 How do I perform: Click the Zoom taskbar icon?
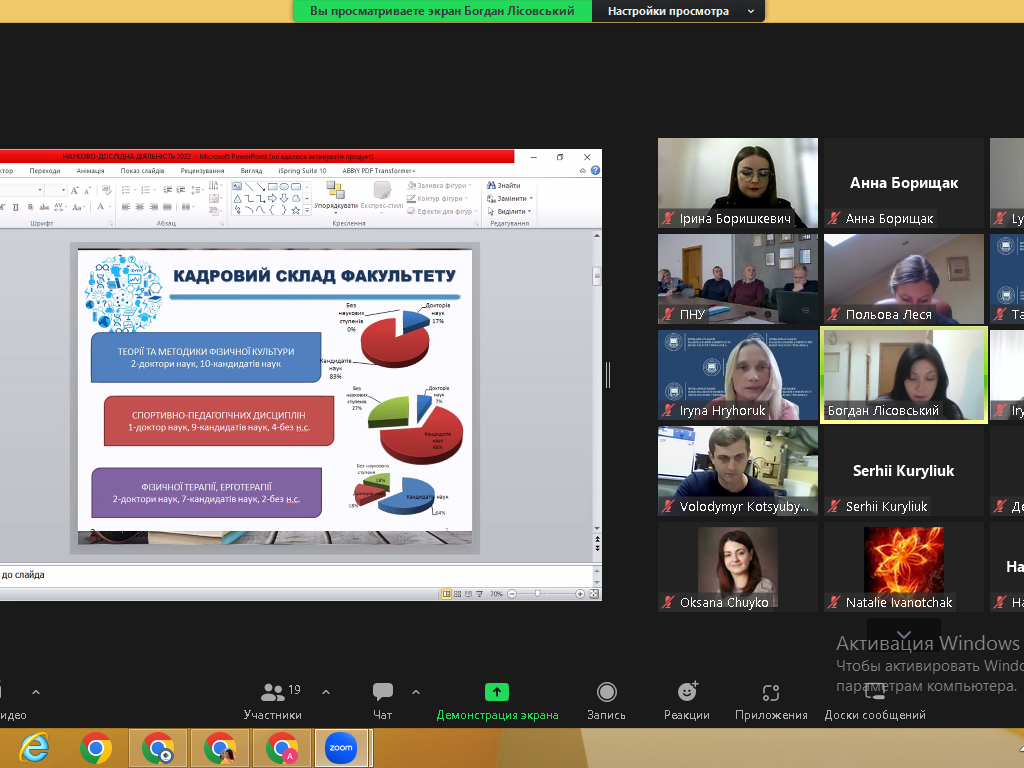tap(341, 747)
